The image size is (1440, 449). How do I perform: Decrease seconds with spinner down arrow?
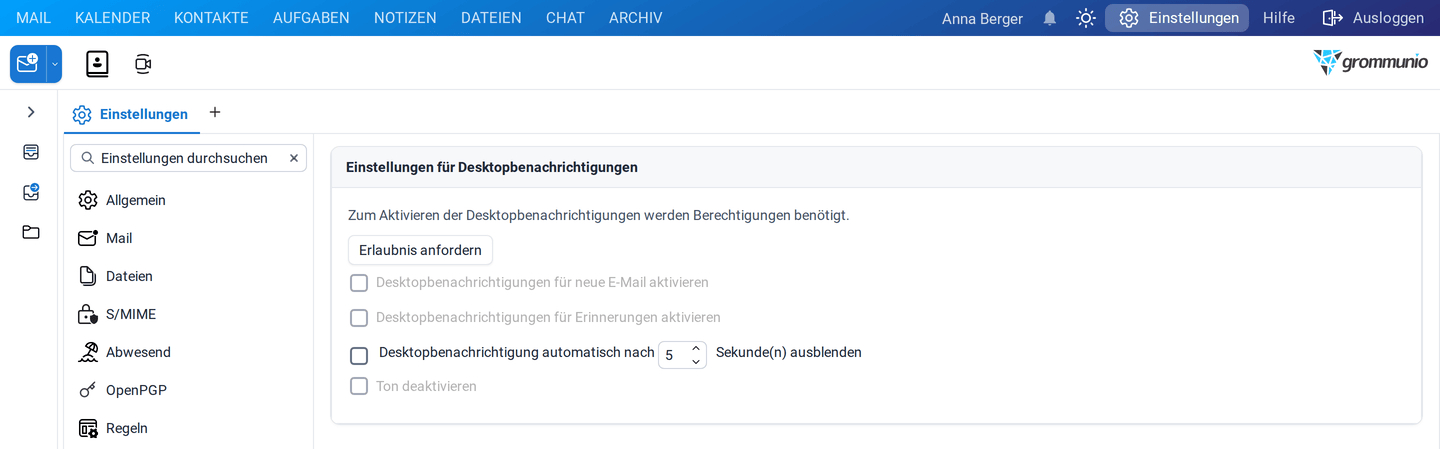point(696,362)
